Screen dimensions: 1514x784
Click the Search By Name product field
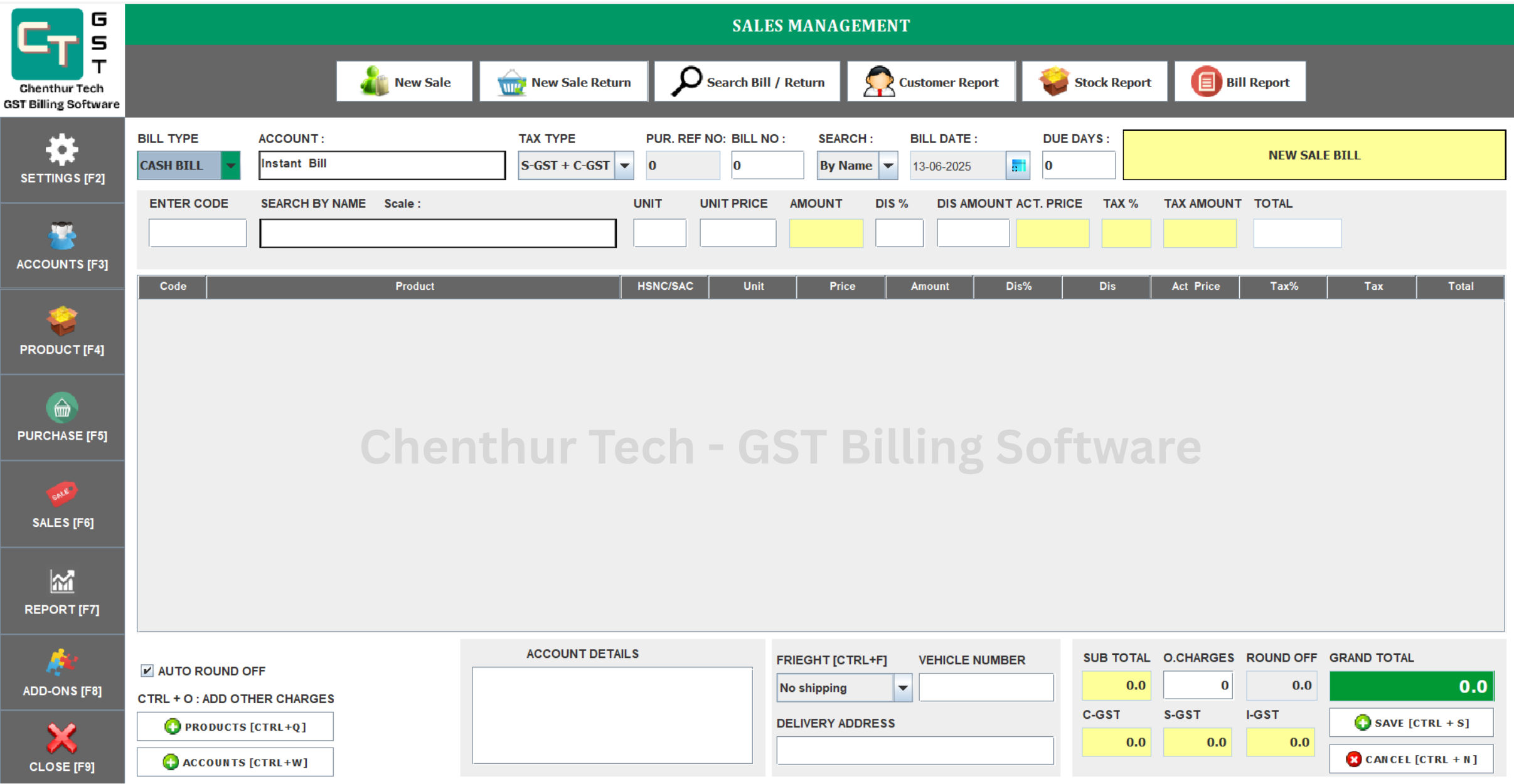[438, 233]
